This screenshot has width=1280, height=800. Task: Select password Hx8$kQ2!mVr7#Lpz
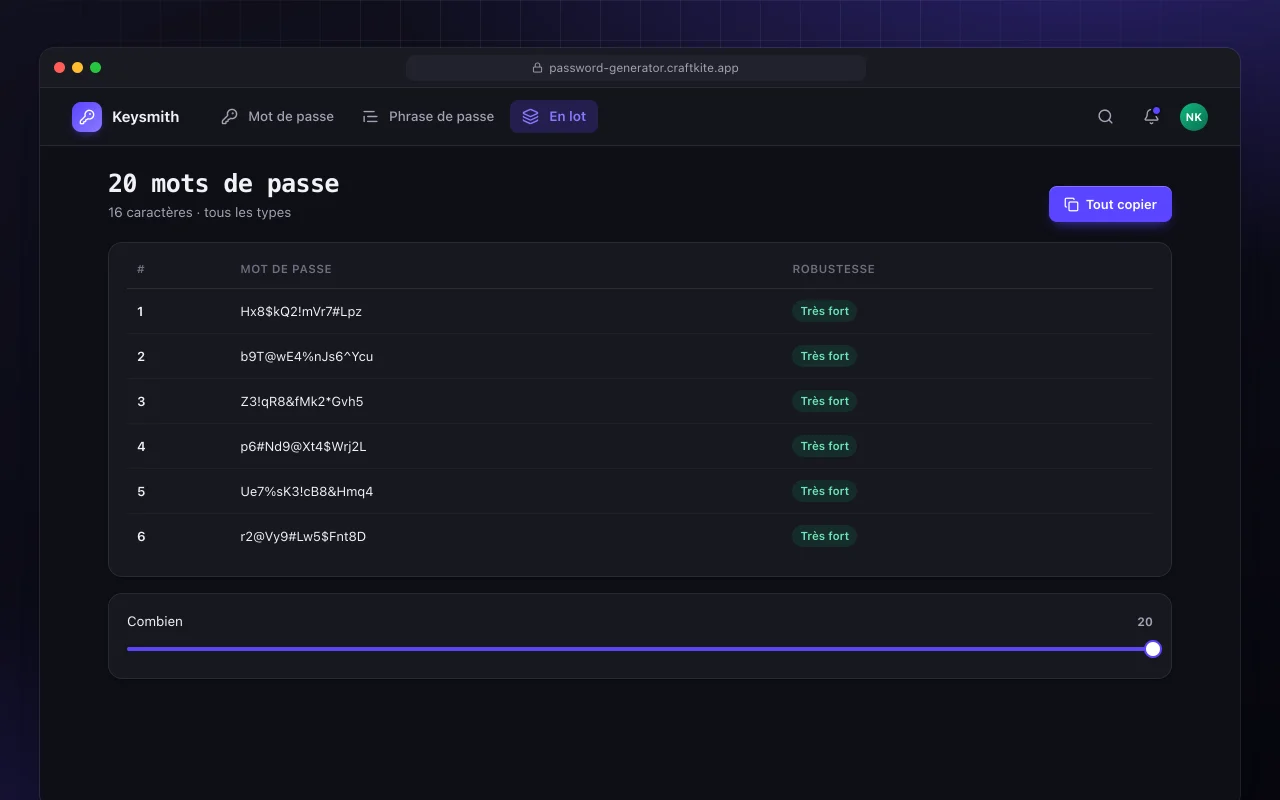[301, 311]
